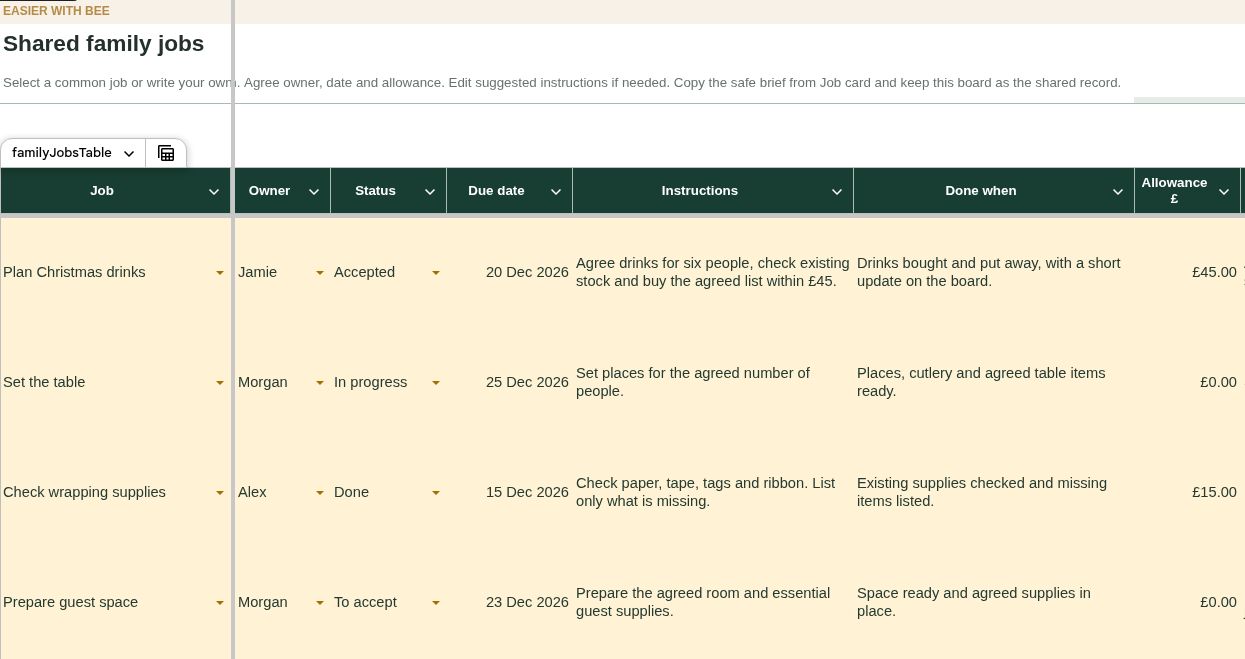The height and width of the screenshot is (659, 1245).
Task: Select instructions starting Set places for the agreed
Action: click(x=713, y=382)
